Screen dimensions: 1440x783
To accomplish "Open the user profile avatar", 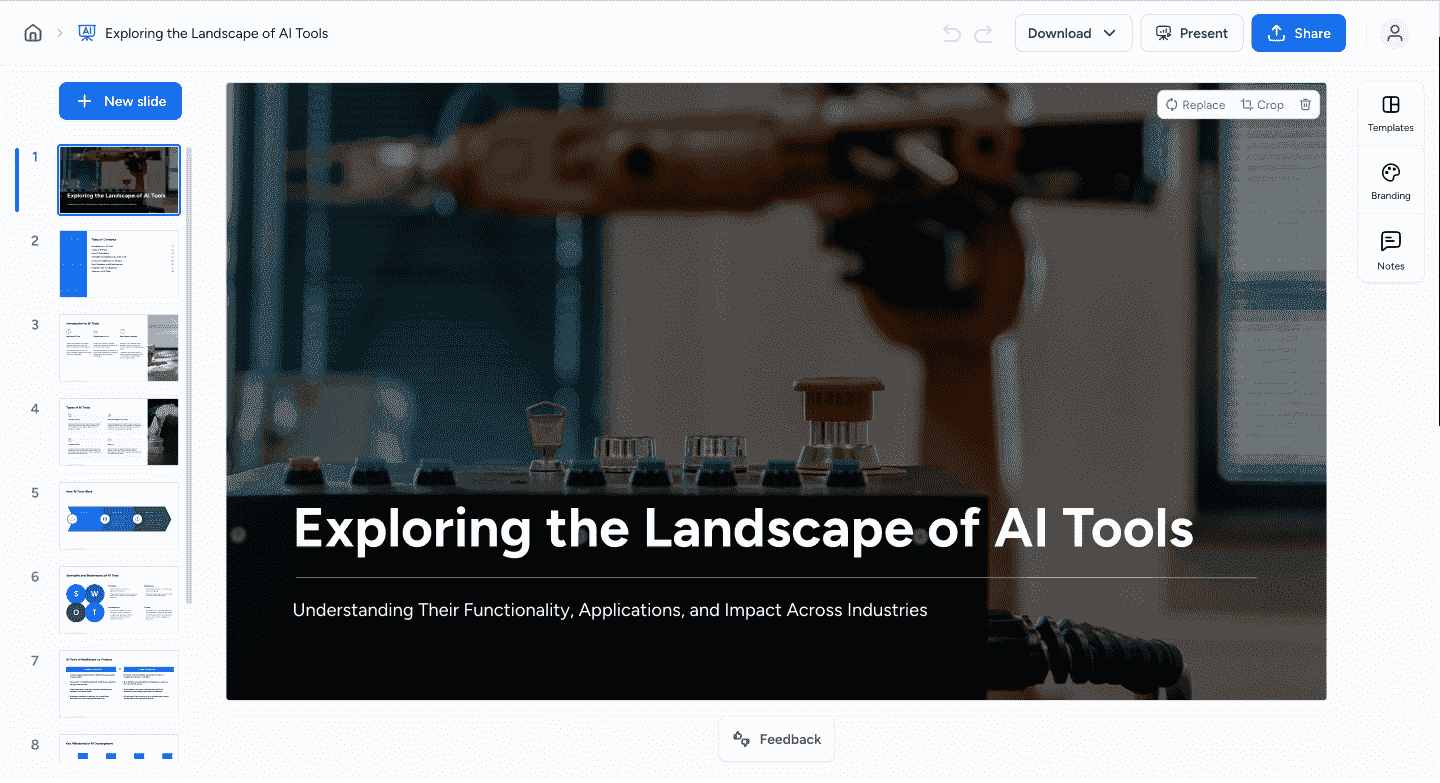I will click(1395, 33).
